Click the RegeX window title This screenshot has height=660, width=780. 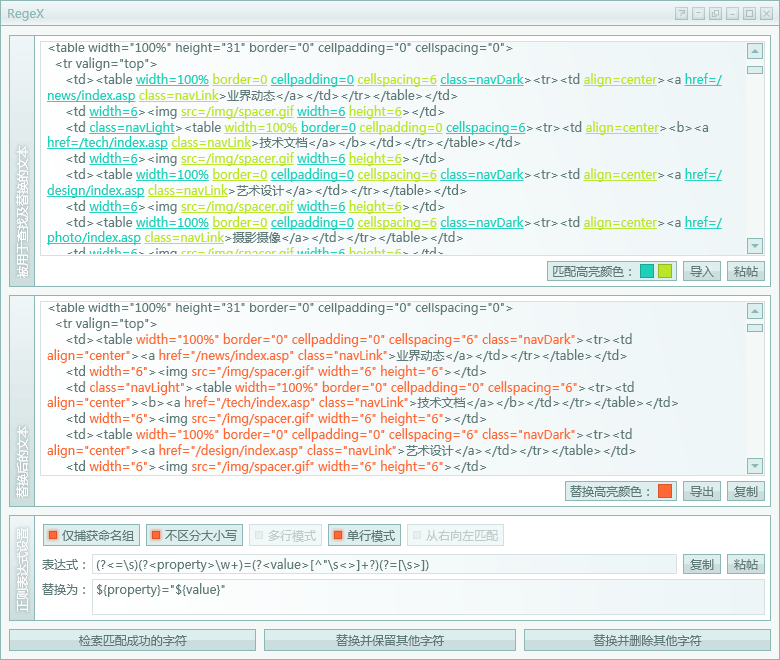click(25, 13)
